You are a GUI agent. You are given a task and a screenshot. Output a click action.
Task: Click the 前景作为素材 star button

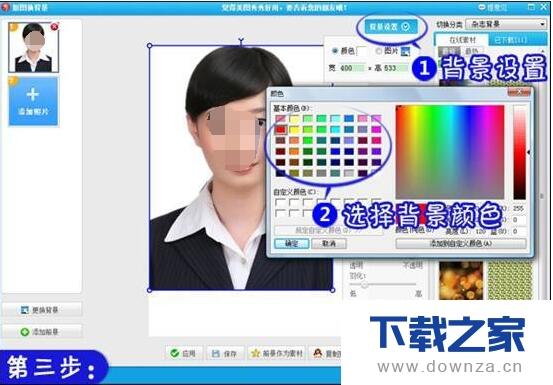point(277,353)
